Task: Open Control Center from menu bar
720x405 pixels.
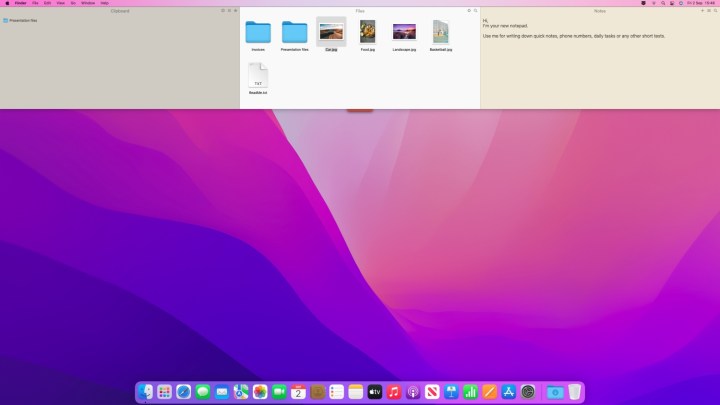Action: click(672, 3)
